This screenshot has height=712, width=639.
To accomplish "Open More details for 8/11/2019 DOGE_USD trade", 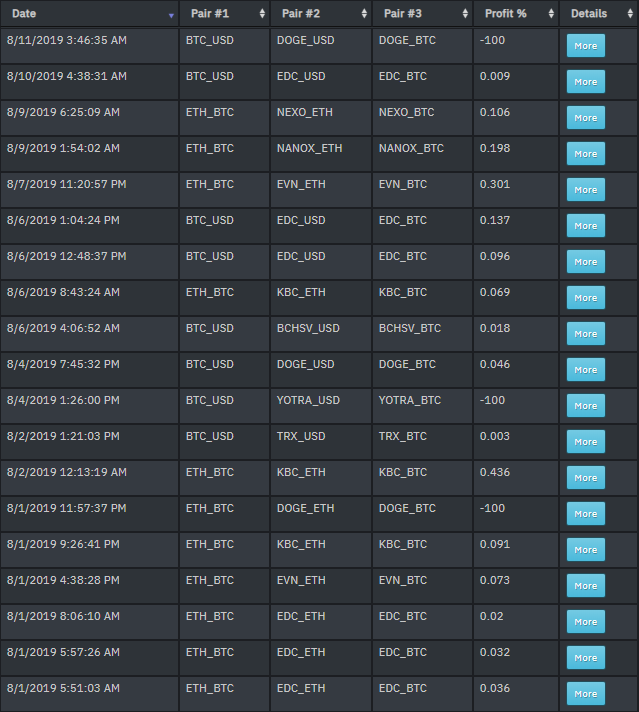I will (x=585, y=46).
